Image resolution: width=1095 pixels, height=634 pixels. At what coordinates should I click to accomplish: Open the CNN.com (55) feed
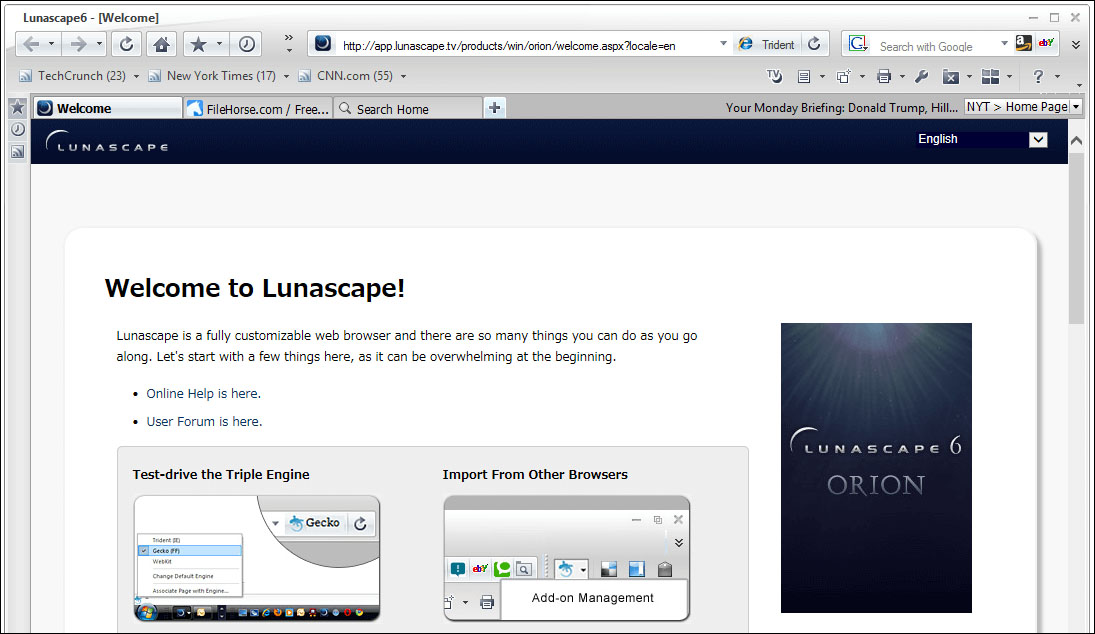[x=346, y=76]
